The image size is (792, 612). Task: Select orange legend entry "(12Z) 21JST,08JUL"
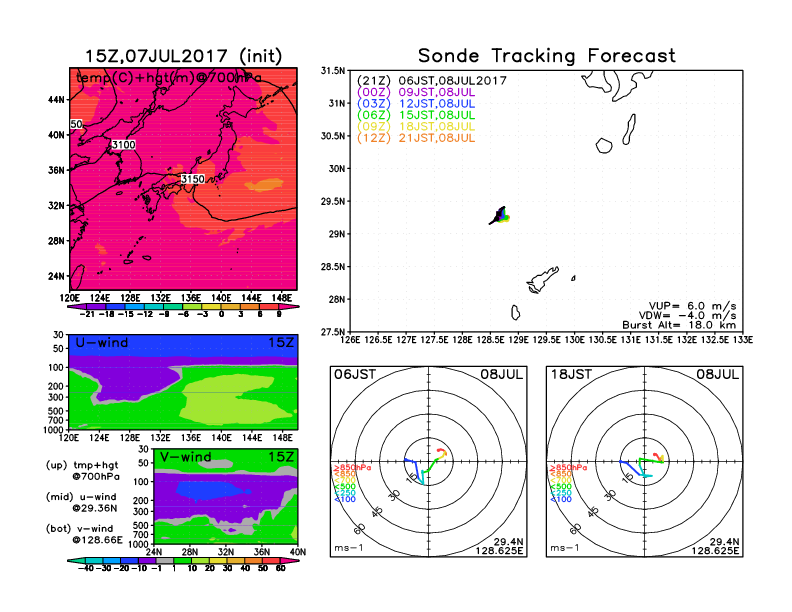416,138
